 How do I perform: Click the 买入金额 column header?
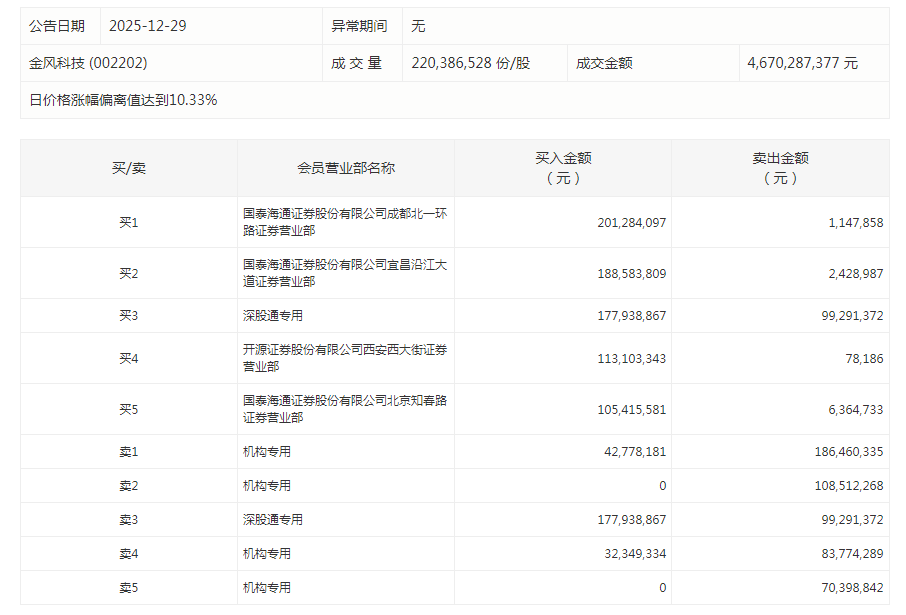pyautogui.click(x=563, y=168)
